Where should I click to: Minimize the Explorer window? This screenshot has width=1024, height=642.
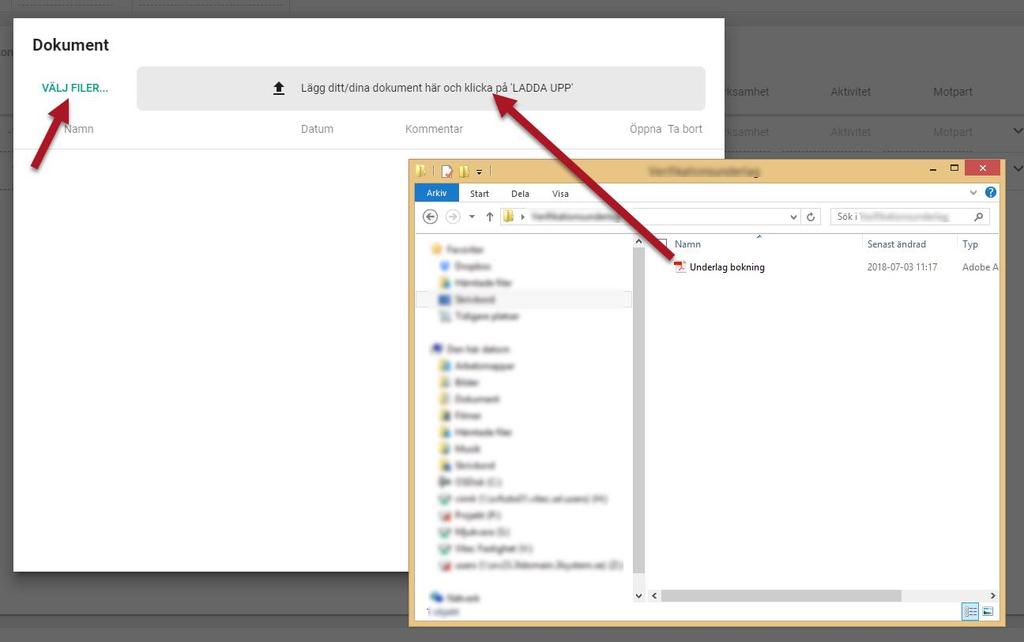point(933,169)
